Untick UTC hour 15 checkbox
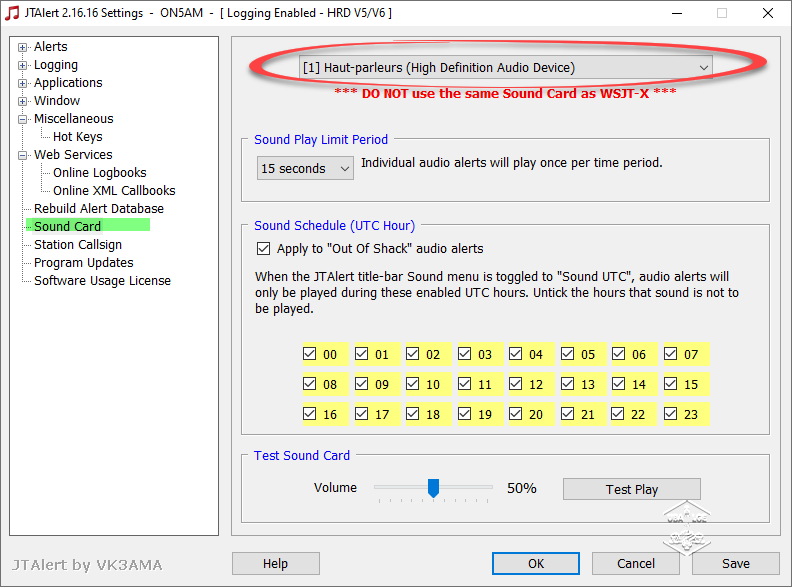 tap(670, 384)
